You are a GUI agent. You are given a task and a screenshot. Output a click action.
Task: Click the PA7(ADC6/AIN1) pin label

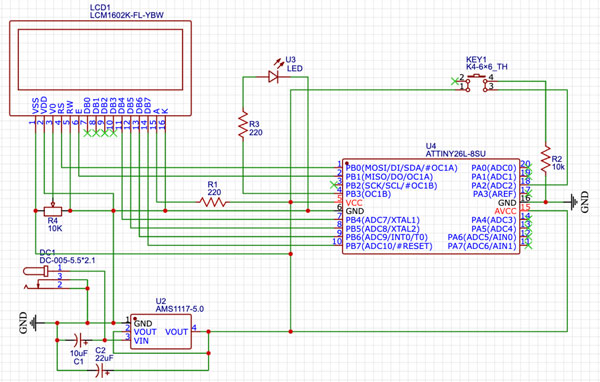482,246
